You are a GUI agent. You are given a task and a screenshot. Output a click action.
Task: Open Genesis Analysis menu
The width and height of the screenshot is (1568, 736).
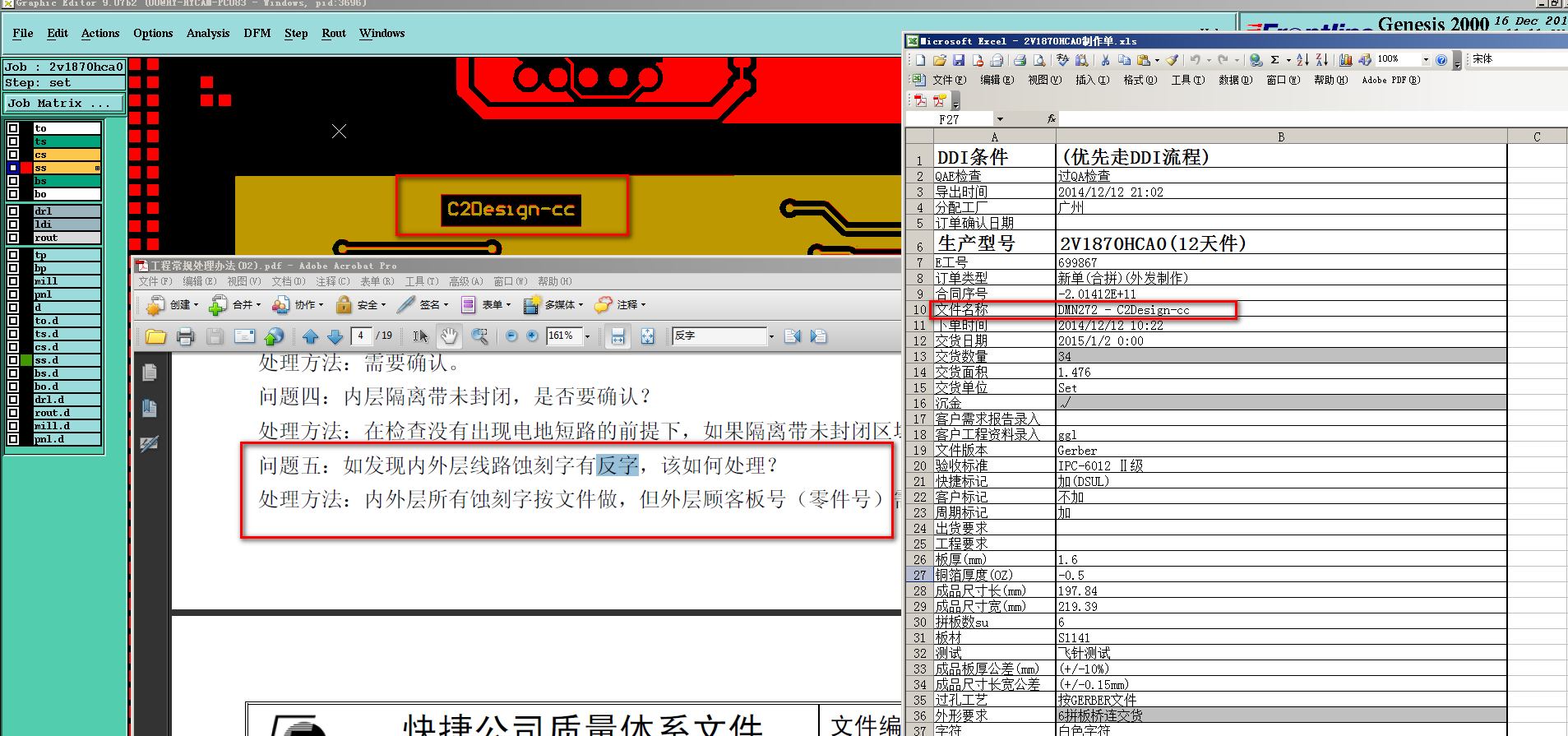click(x=208, y=33)
